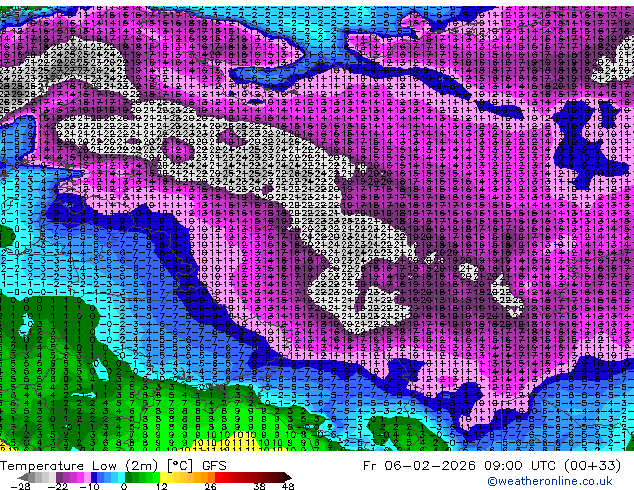The width and height of the screenshot is (634, 490).
Task: Click the gray left arrow end of legend
Action: tap(23, 477)
